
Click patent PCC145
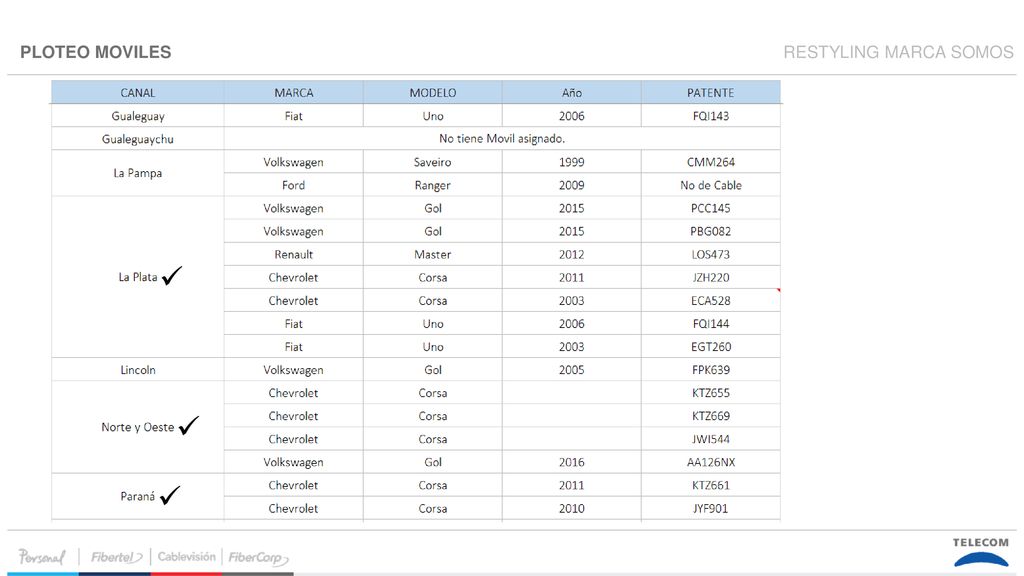[711, 208]
